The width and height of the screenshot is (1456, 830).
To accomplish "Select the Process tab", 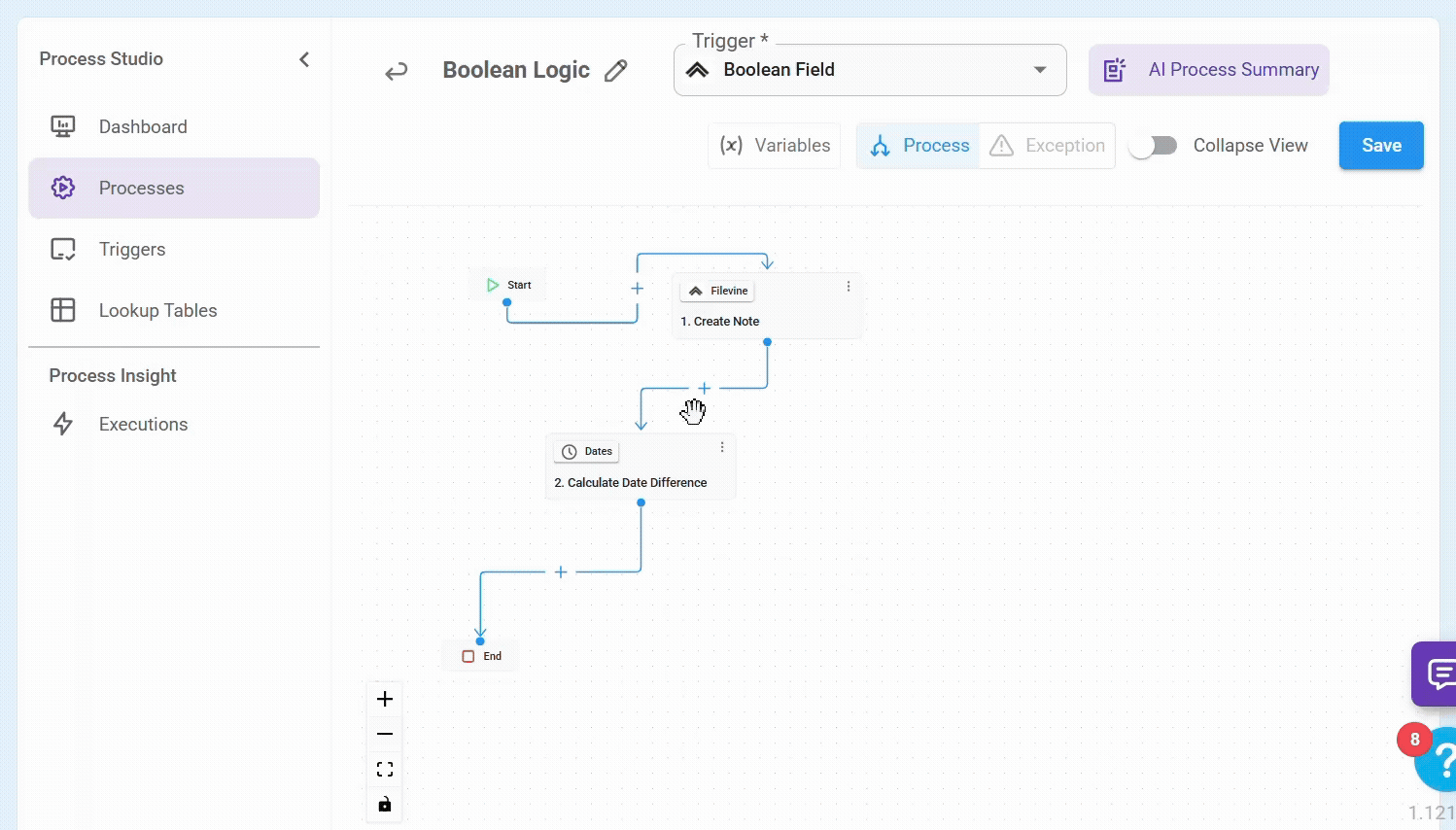I will click(919, 146).
